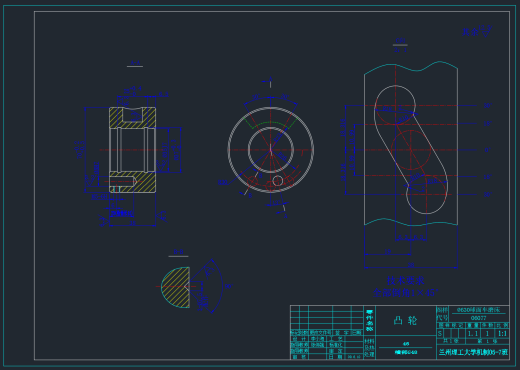Image resolution: width=520 pixels, height=370 pixels.
Task: Click the 图样 label in title block
Action: click(442, 310)
